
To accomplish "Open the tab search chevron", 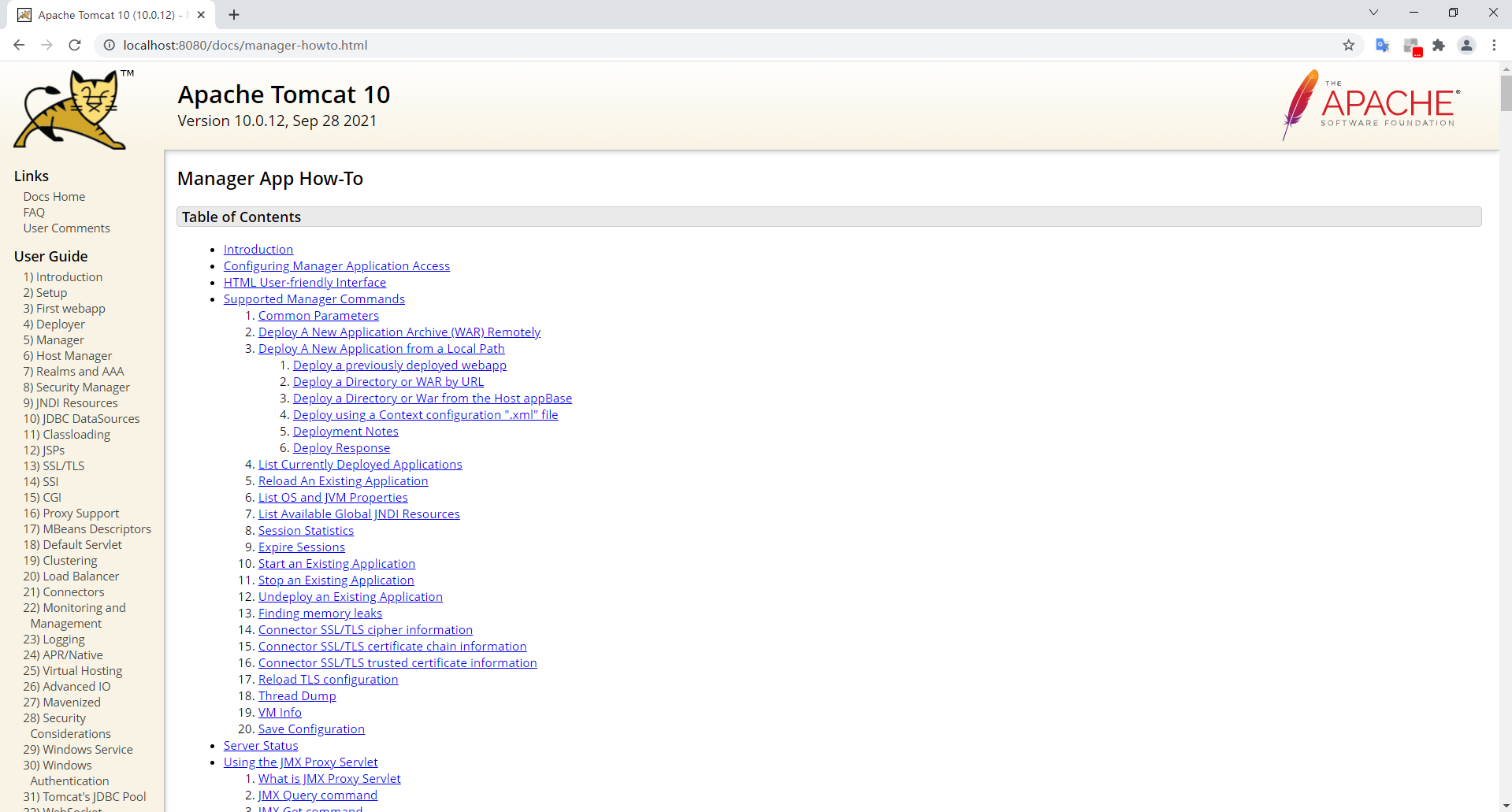I will 1373,13.
